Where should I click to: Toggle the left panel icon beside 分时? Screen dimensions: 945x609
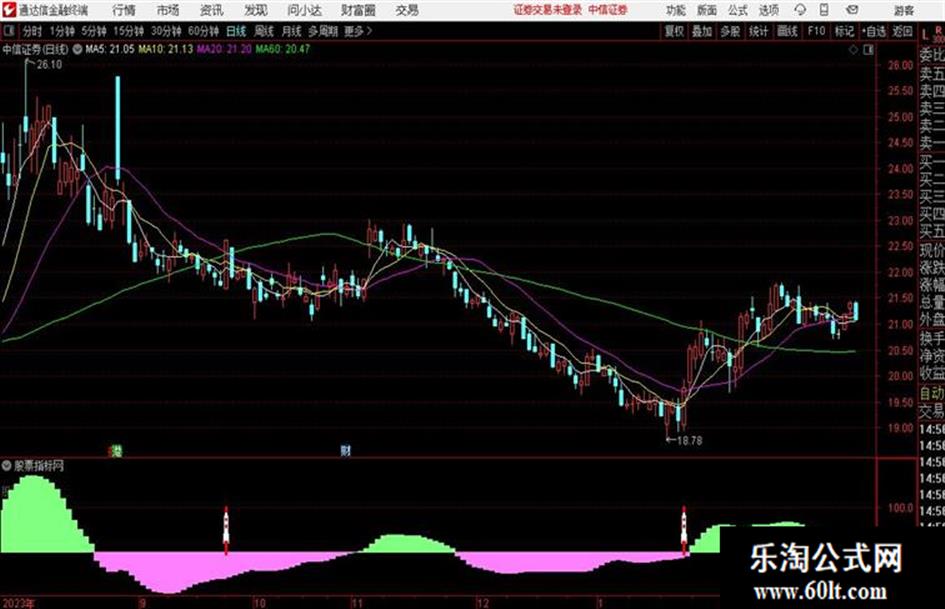pyautogui.click(x=8, y=31)
